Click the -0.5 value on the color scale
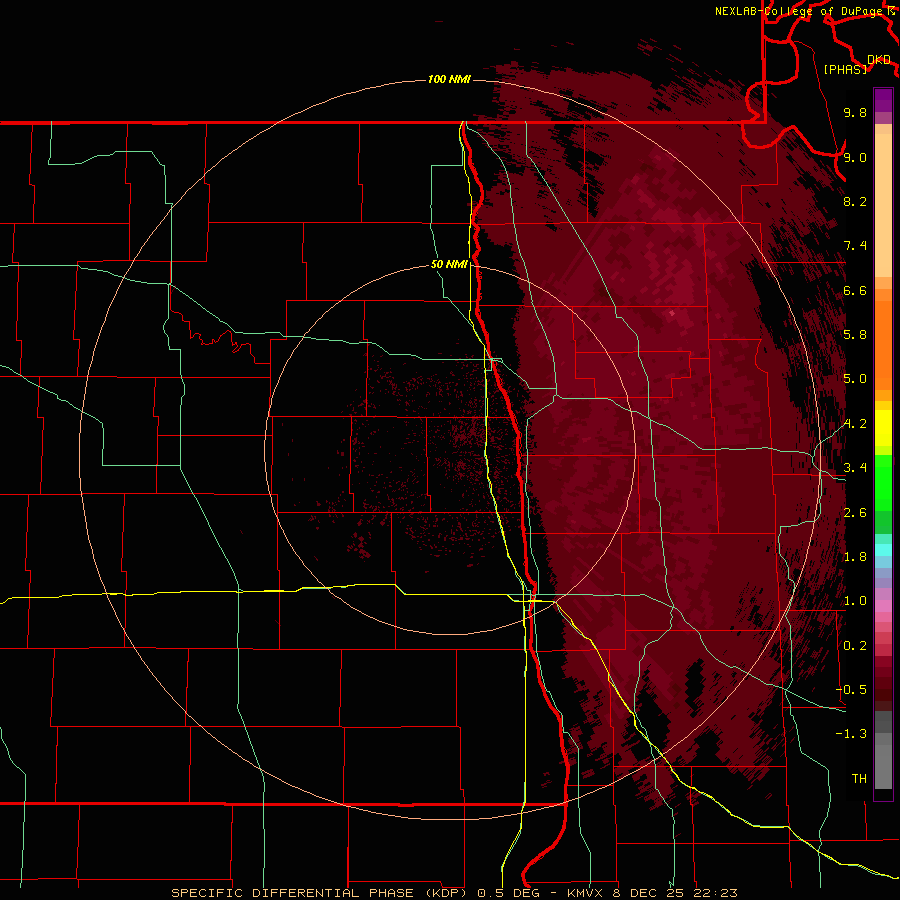 (x=851, y=690)
